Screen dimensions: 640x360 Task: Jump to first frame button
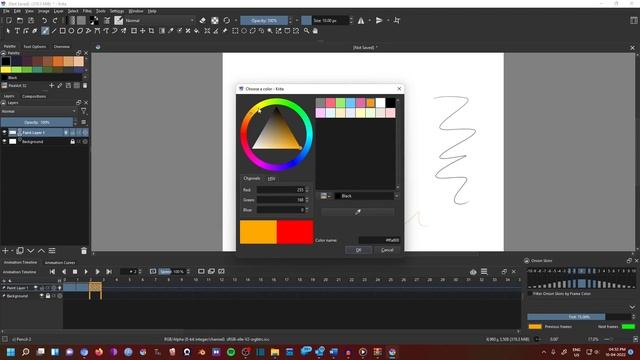tap(52, 271)
